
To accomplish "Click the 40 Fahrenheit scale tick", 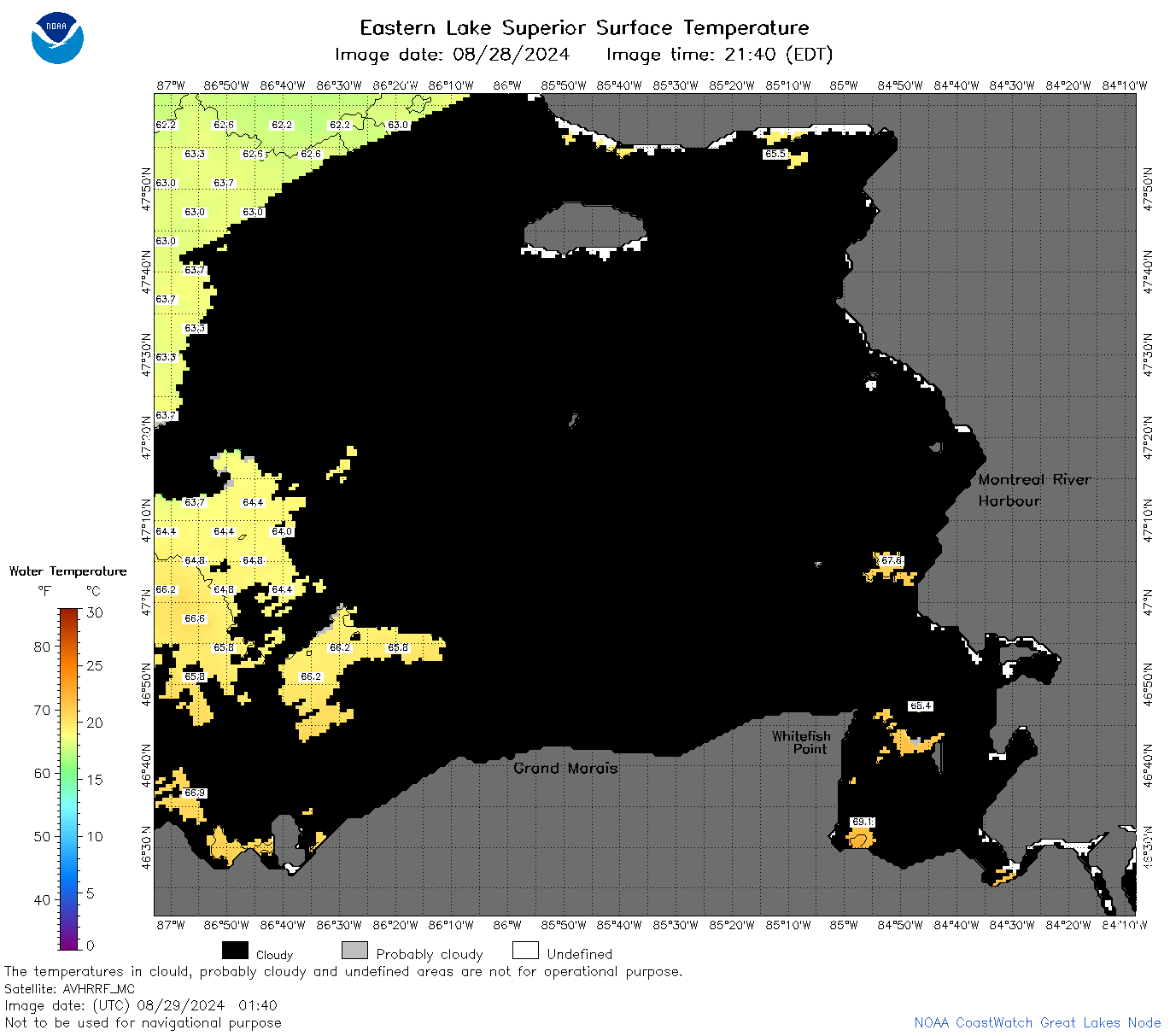I will (x=42, y=899).
